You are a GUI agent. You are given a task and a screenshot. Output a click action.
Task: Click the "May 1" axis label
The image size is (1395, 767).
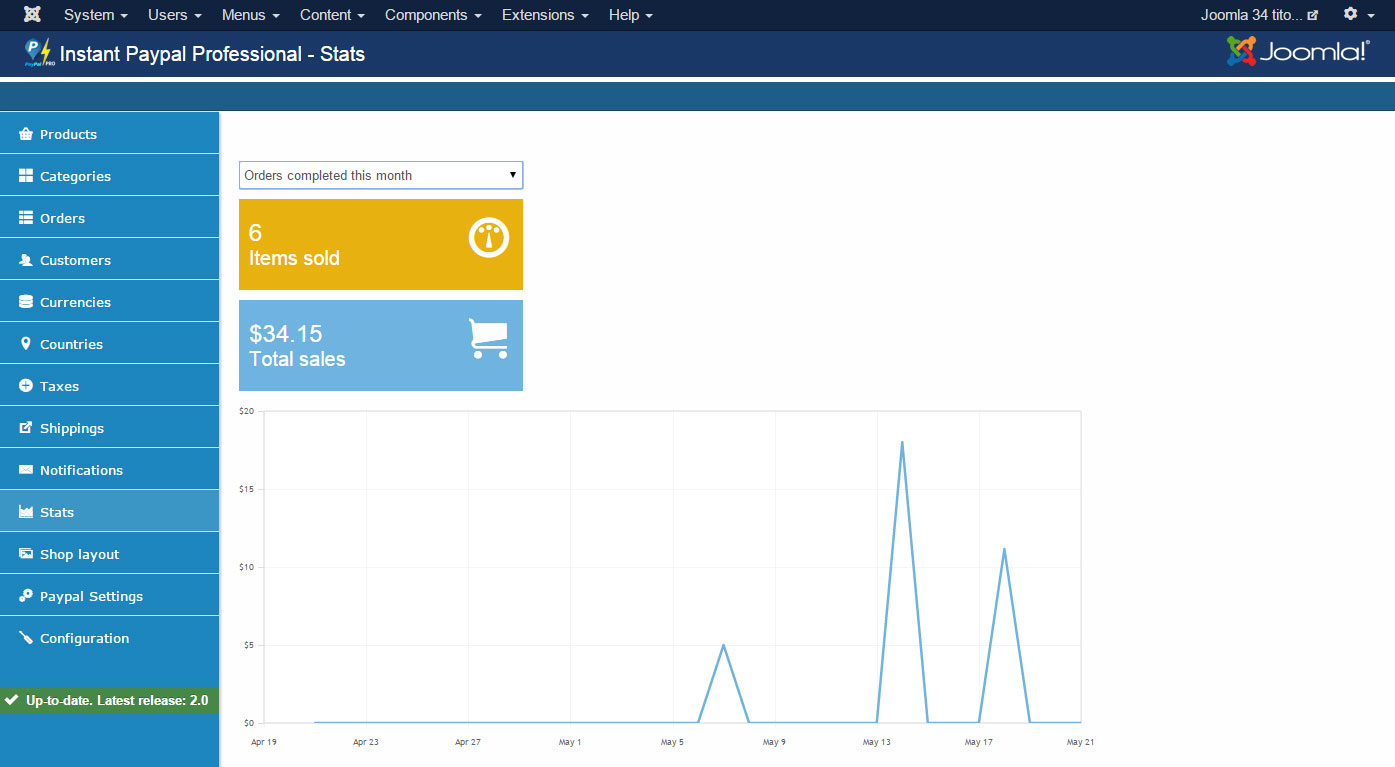(x=571, y=742)
